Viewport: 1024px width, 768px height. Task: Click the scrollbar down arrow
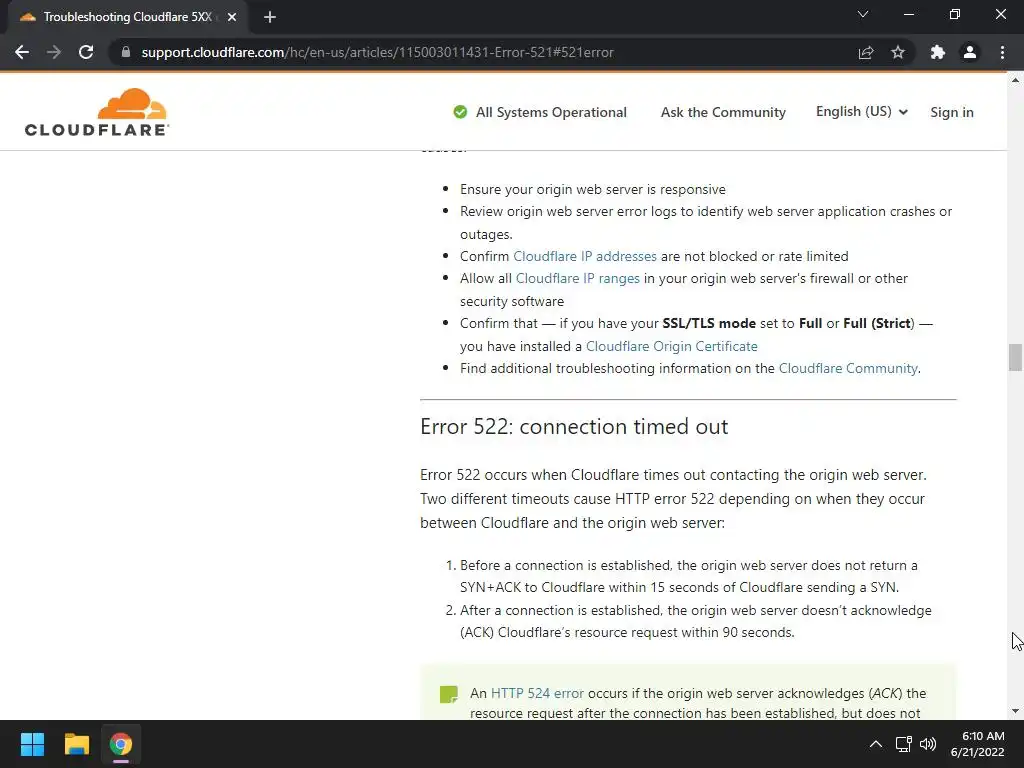tap(1015, 711)
